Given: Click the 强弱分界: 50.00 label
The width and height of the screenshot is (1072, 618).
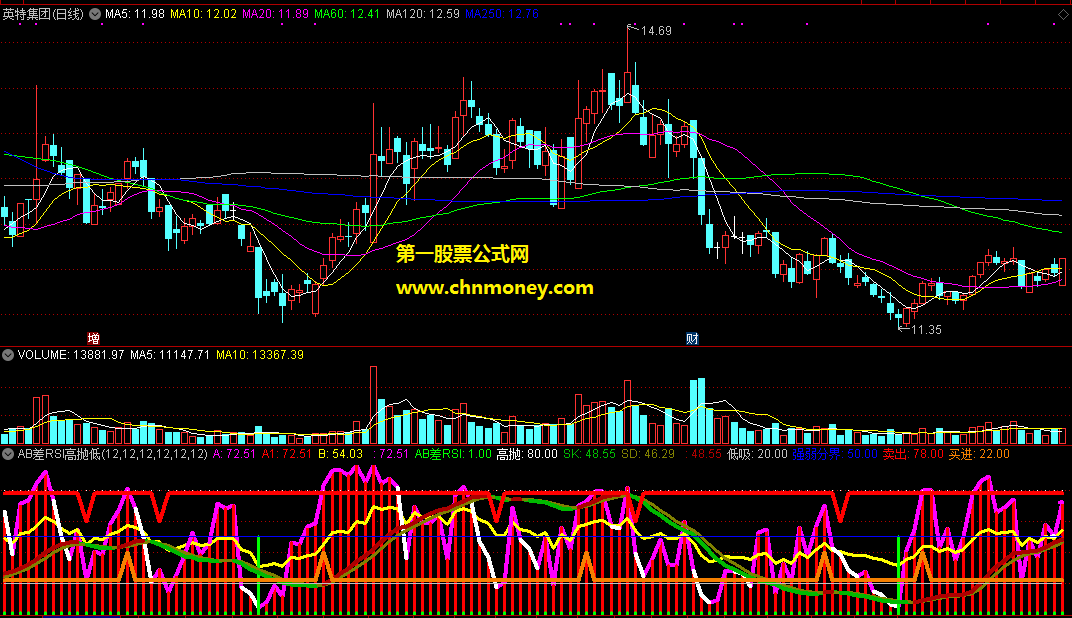Looking at the screenshot, I should (x=835, y=454).
